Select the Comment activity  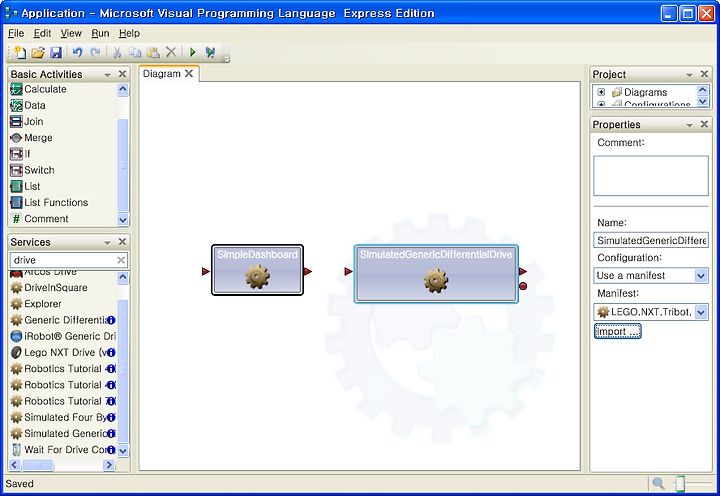point(39,219)
